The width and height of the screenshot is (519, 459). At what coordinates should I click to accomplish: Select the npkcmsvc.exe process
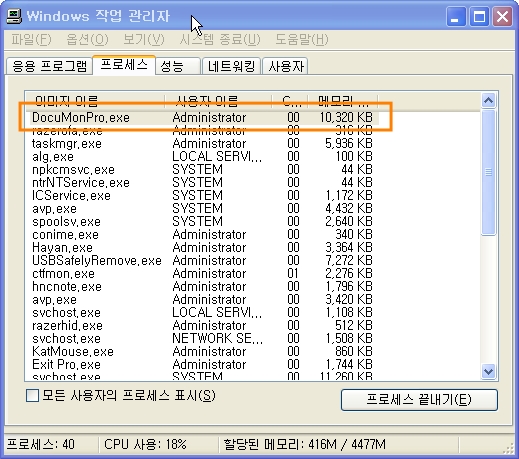[x=202, y=169]
